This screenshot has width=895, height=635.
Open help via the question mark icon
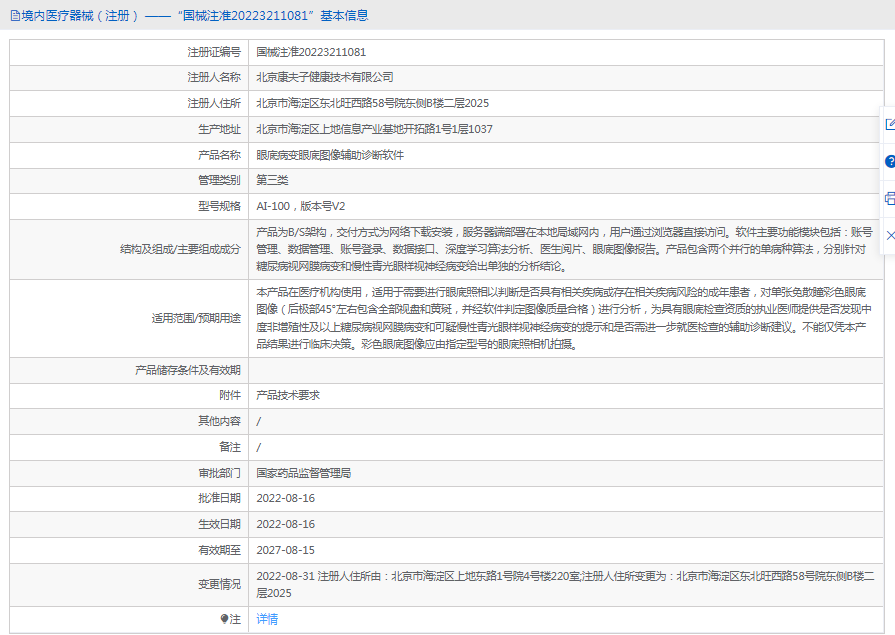[889, 161]
